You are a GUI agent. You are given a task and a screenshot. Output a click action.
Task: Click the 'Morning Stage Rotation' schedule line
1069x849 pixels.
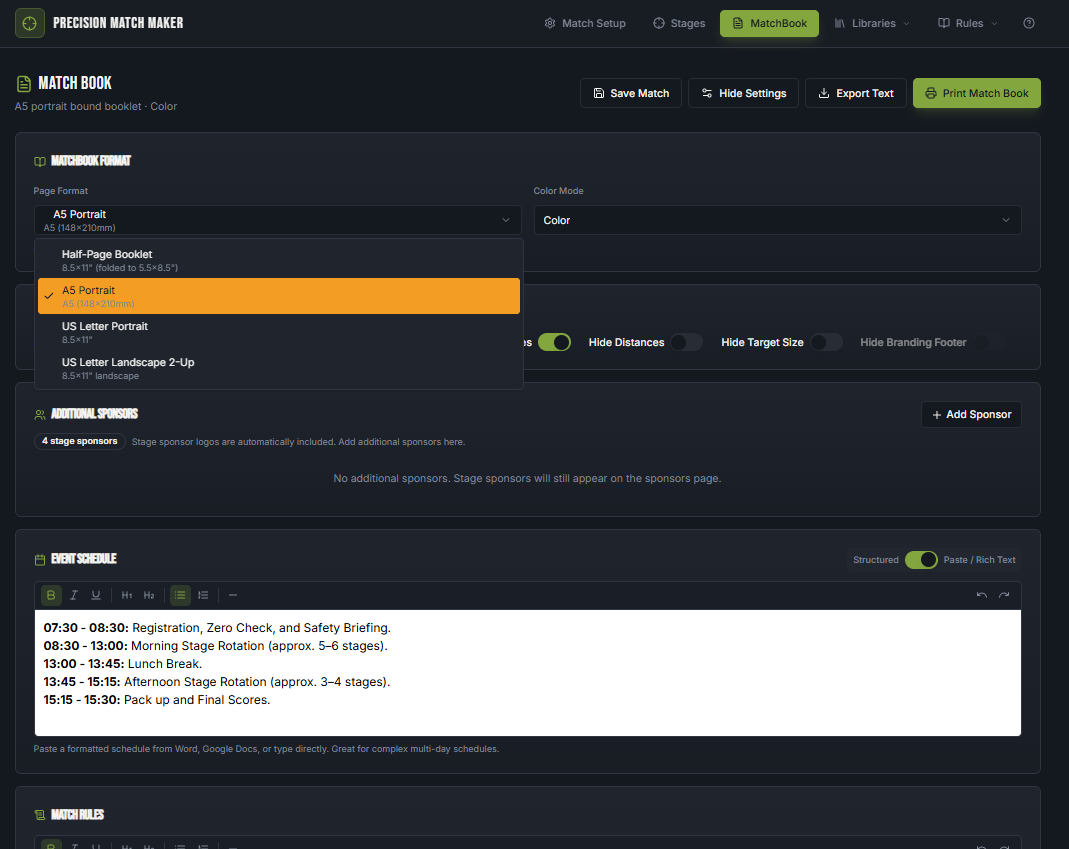(x=215, y=646)
